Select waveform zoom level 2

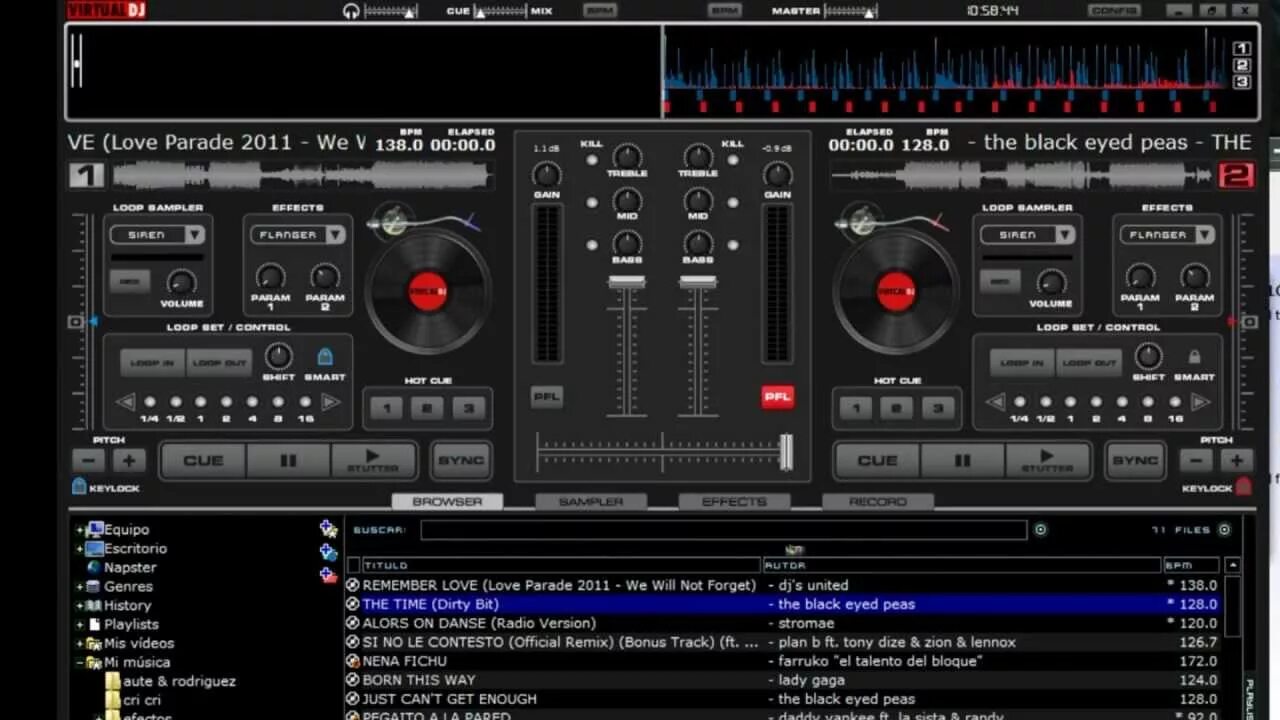[1242, 65]
